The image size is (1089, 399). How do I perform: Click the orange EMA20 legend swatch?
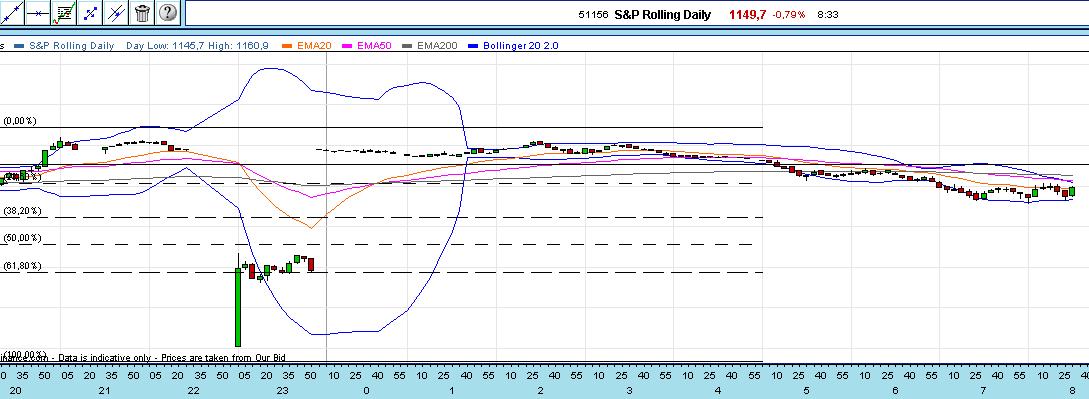(x=288, y=46)
